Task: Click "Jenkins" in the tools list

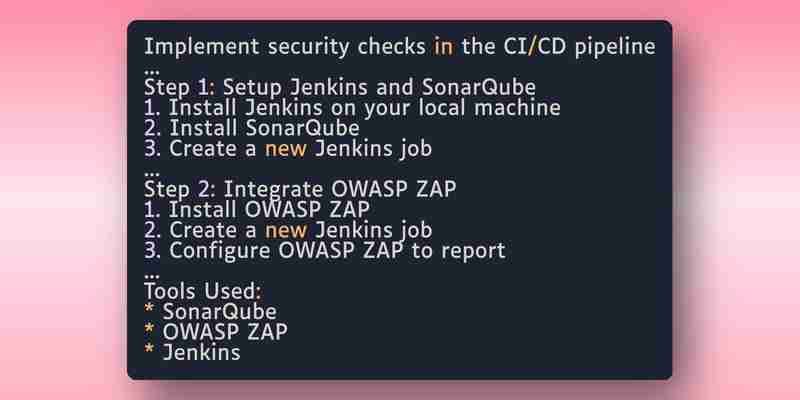Action: [x=202, y=353]
